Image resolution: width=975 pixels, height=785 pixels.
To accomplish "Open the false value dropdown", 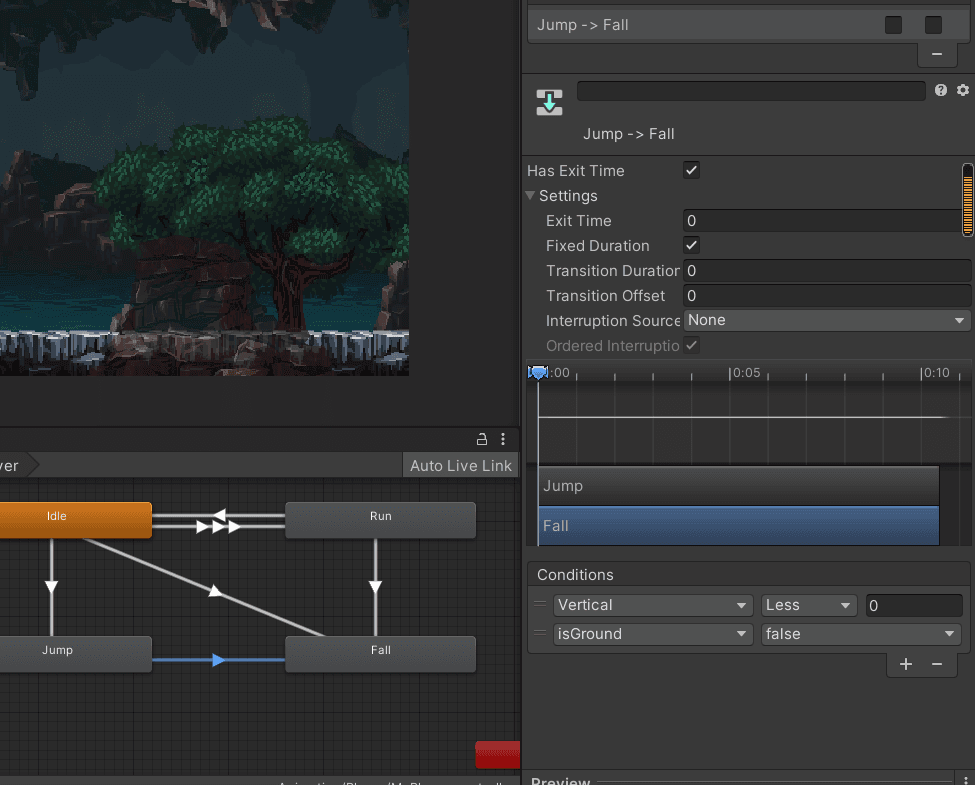I will point(861,634).
